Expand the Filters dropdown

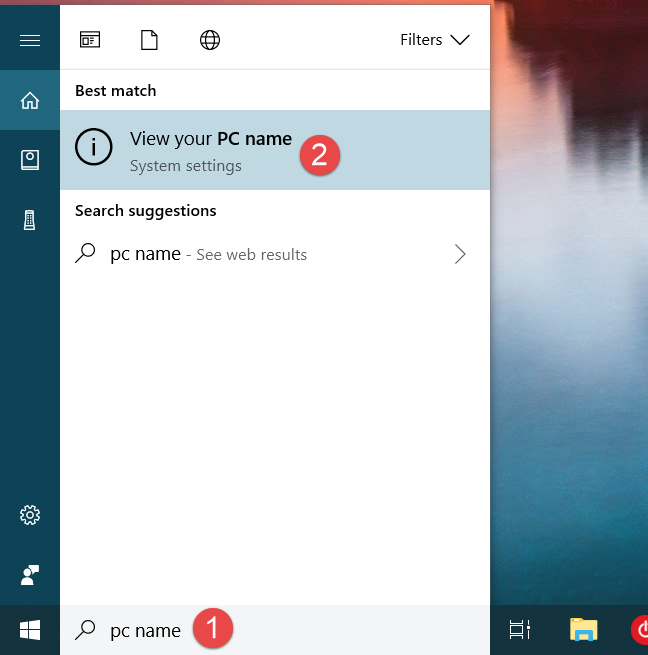435,40
